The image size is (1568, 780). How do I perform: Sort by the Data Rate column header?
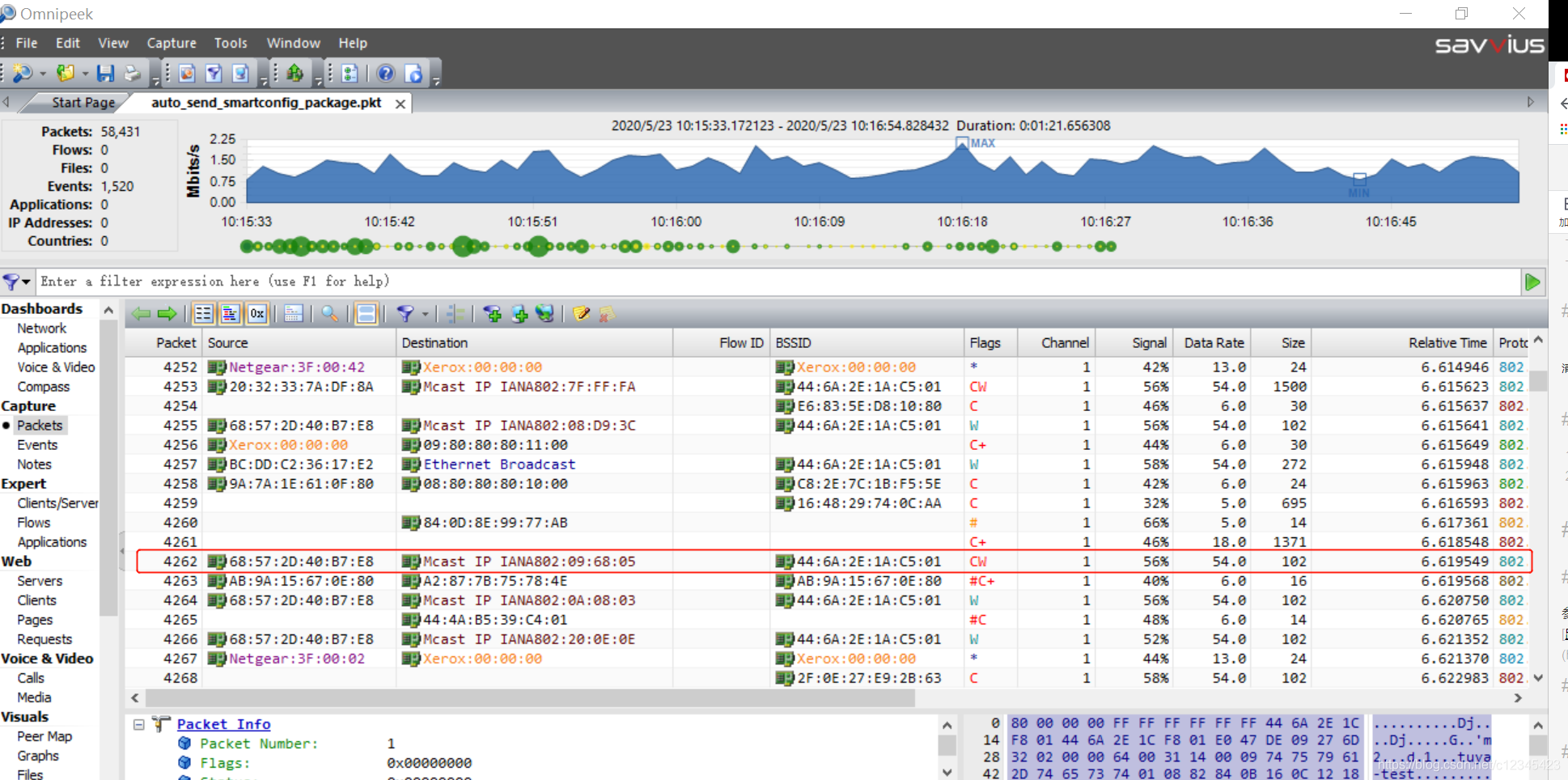[1214, 343]
